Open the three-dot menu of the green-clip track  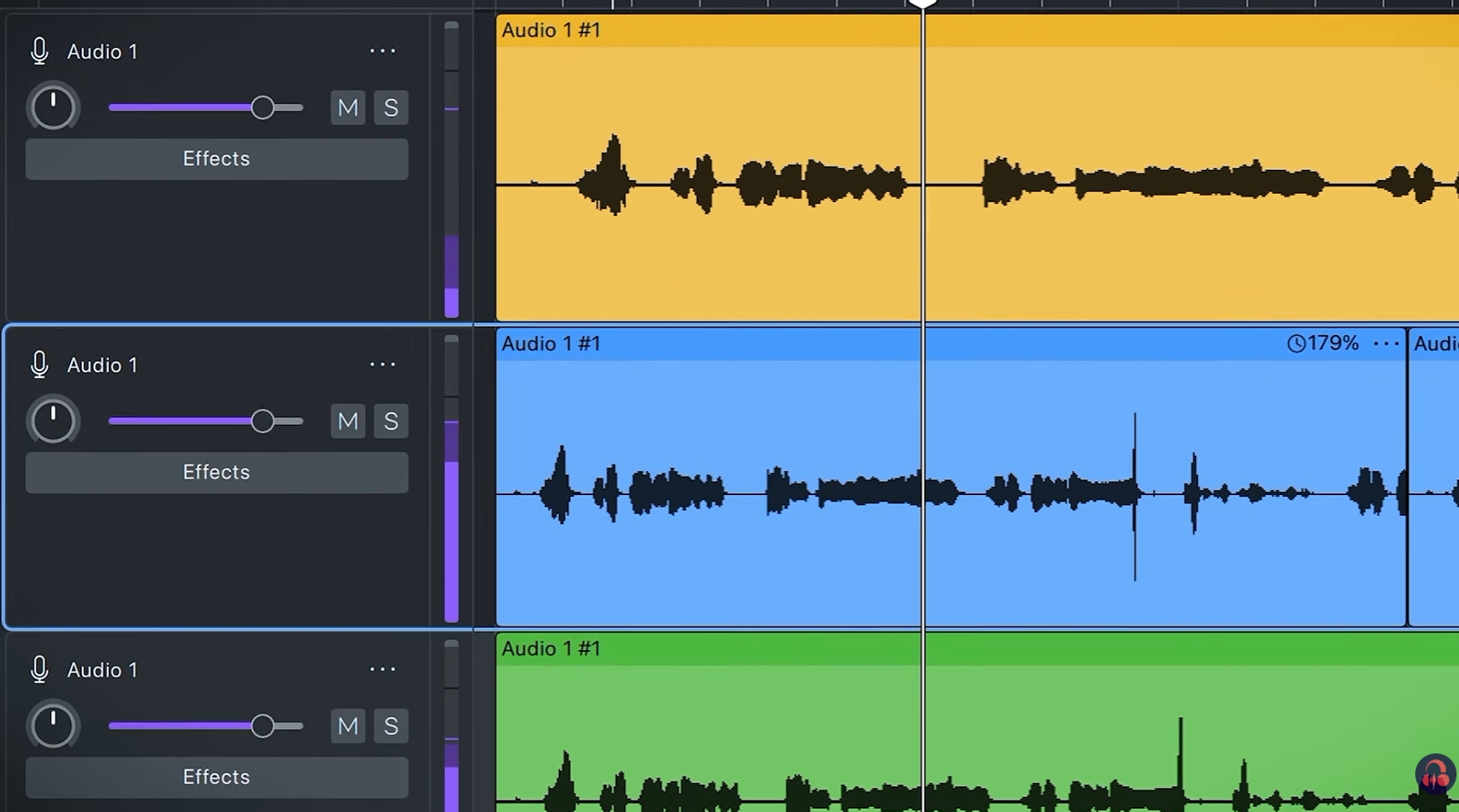click(382, 669)
